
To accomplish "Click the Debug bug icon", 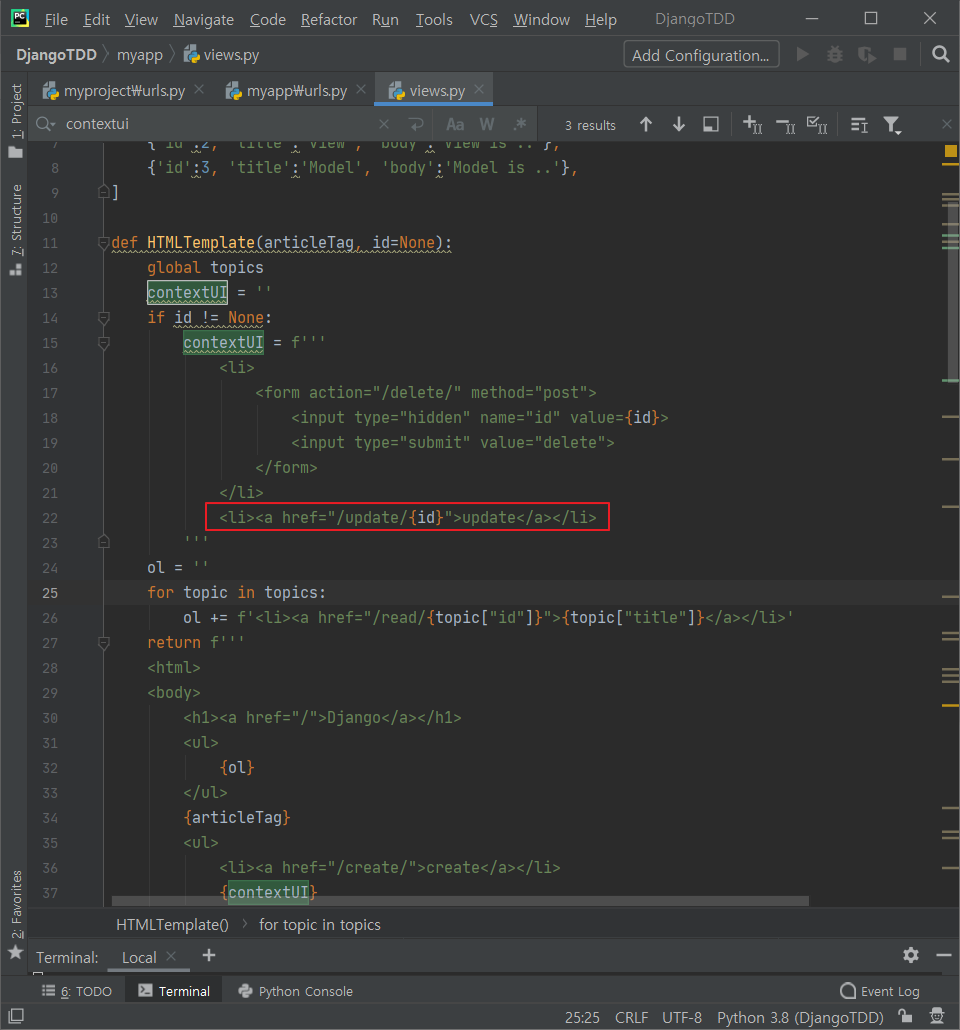I will (834, 55).
